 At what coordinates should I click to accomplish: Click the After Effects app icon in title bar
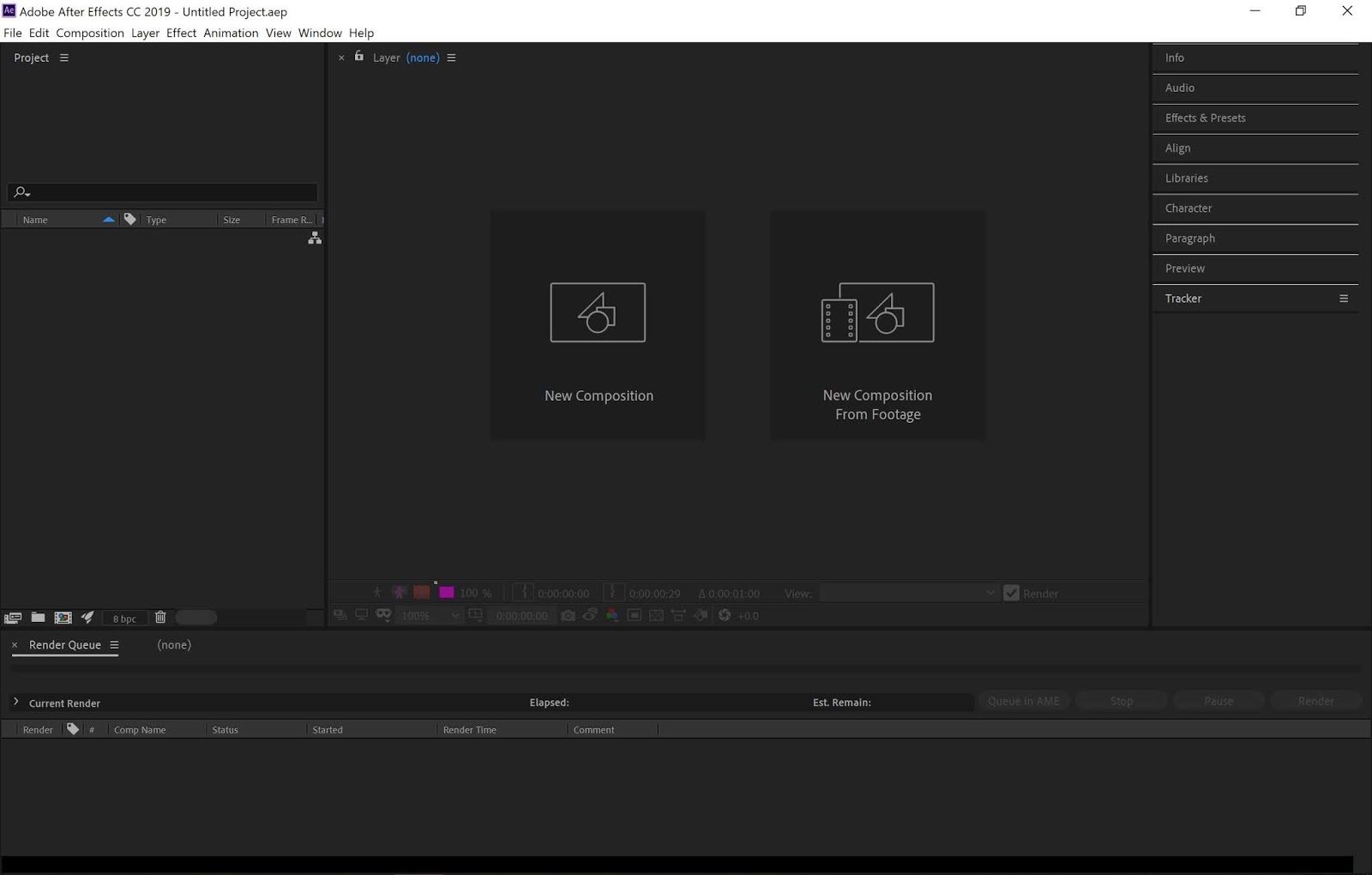[9, 10]
